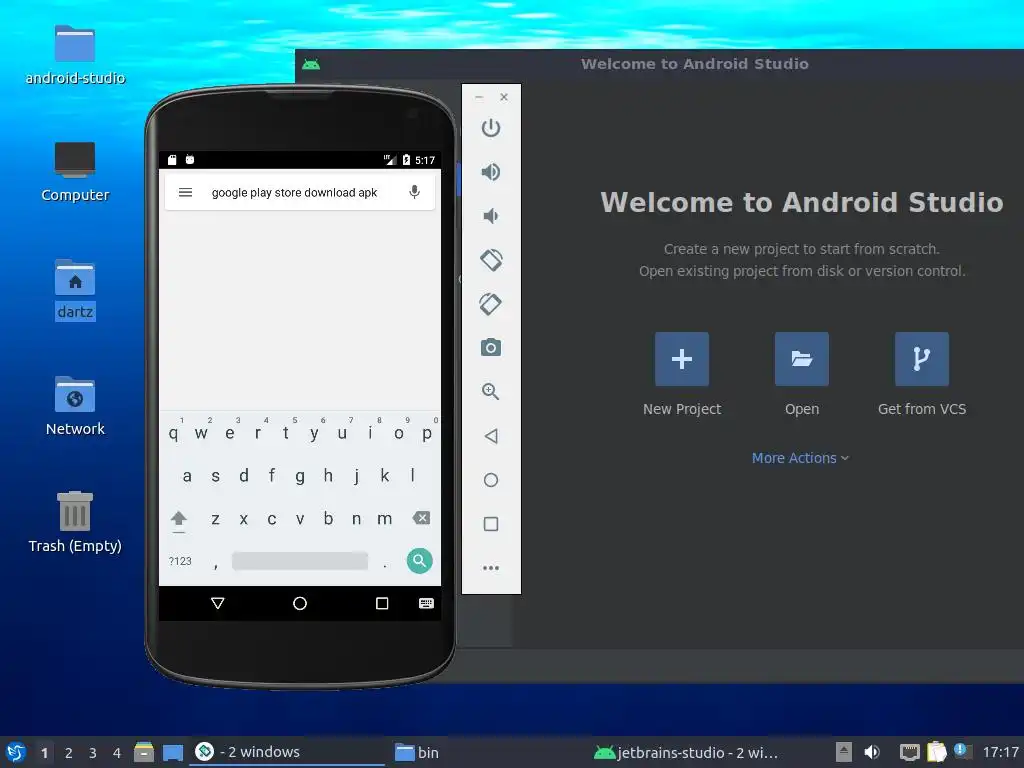Tap the teal search key on keyboard
The height and width of the screenshot is (768, 1024).
pyautogui.click(x=419, y=560)
